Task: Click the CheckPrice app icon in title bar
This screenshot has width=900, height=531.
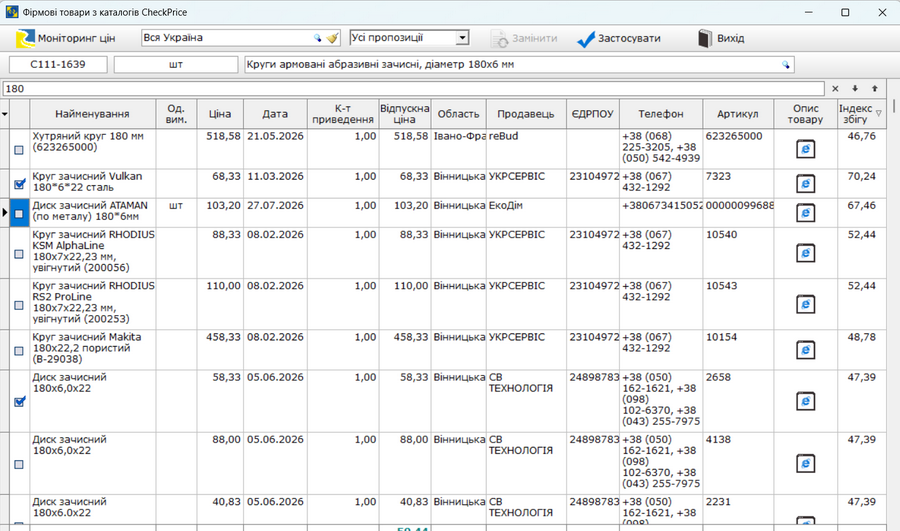Action: click(x=11, y=12)
